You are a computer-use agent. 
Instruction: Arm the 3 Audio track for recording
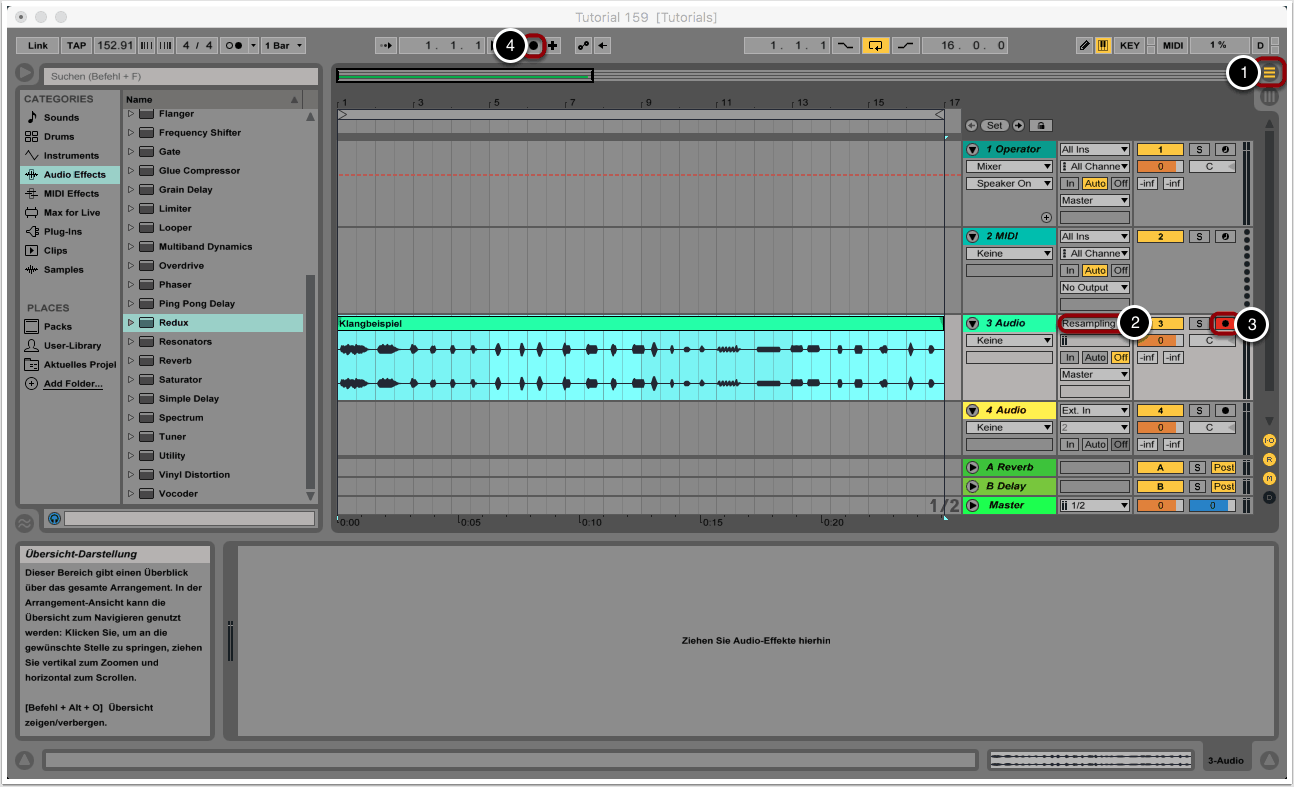point(1224,324)
